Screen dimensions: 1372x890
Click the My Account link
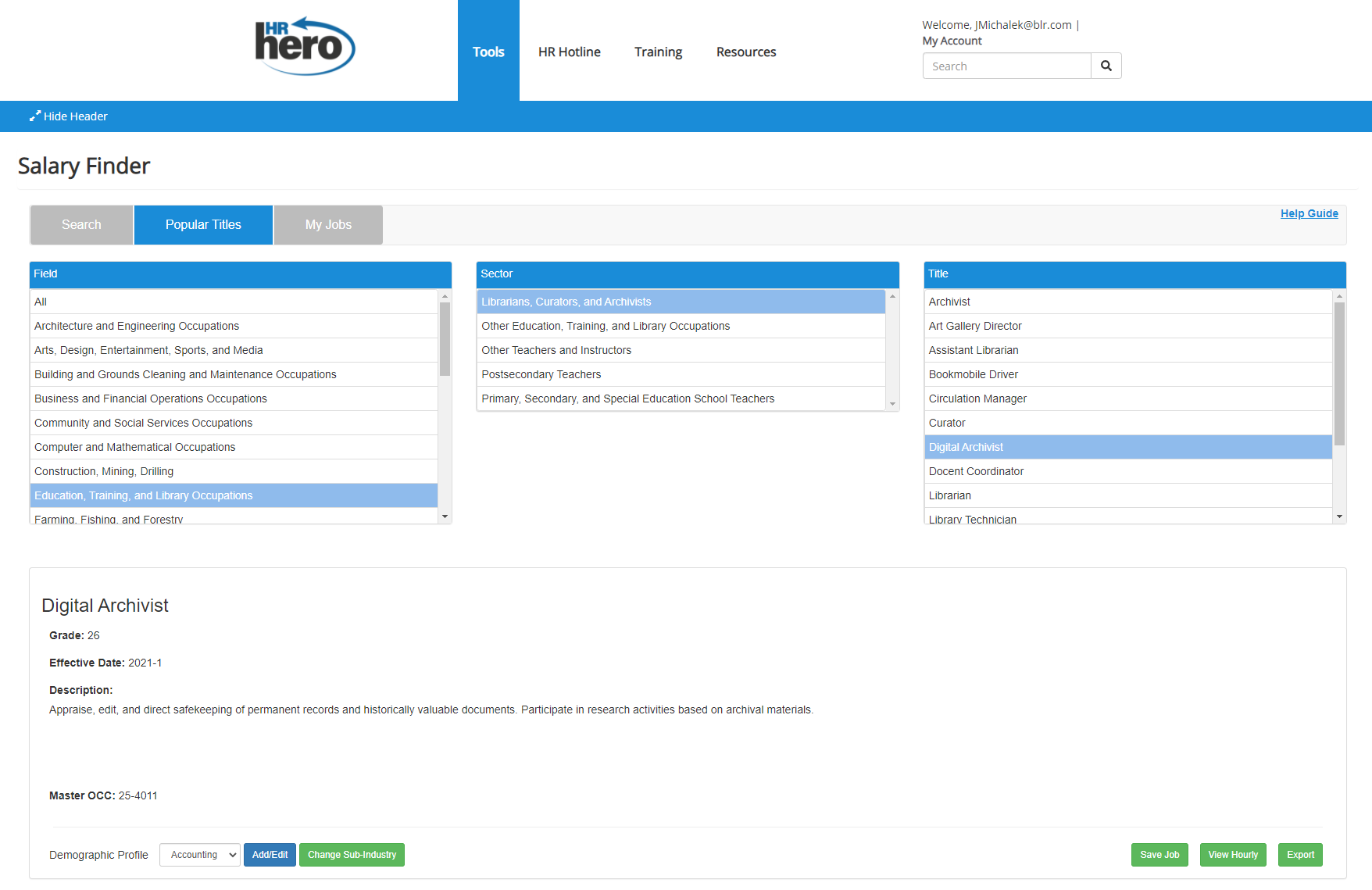point(952,41)
